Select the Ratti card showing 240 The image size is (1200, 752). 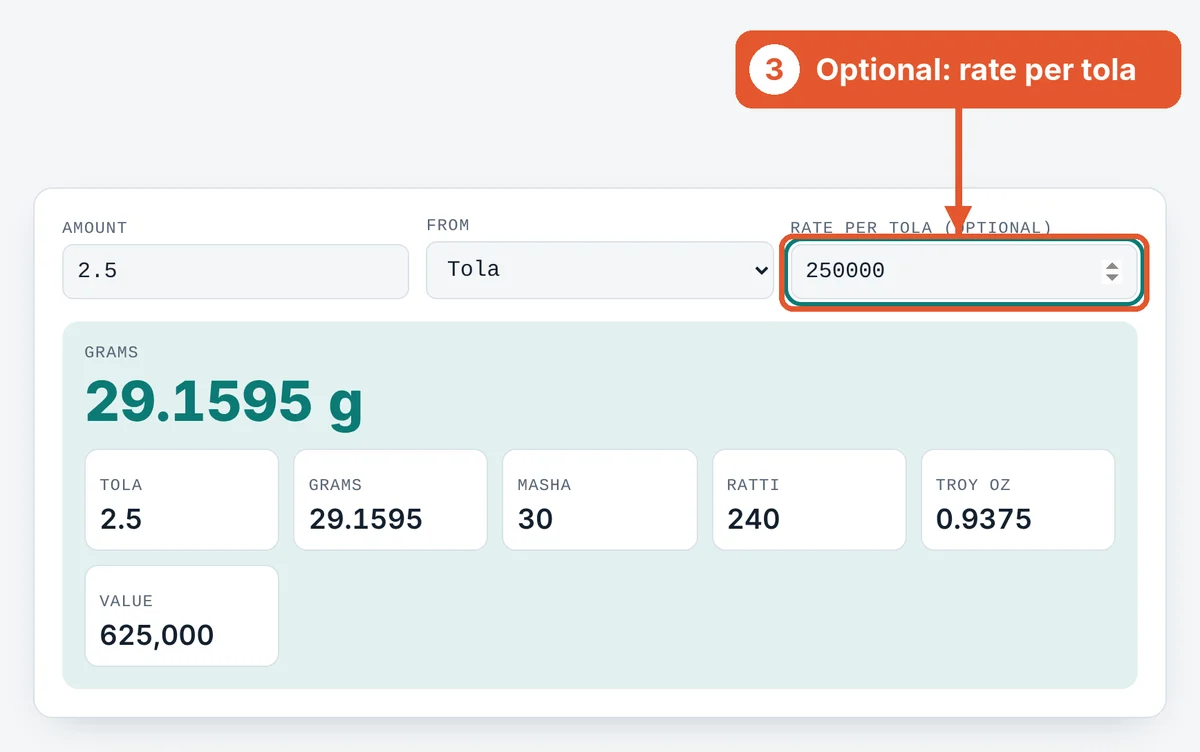pos(809,500)
